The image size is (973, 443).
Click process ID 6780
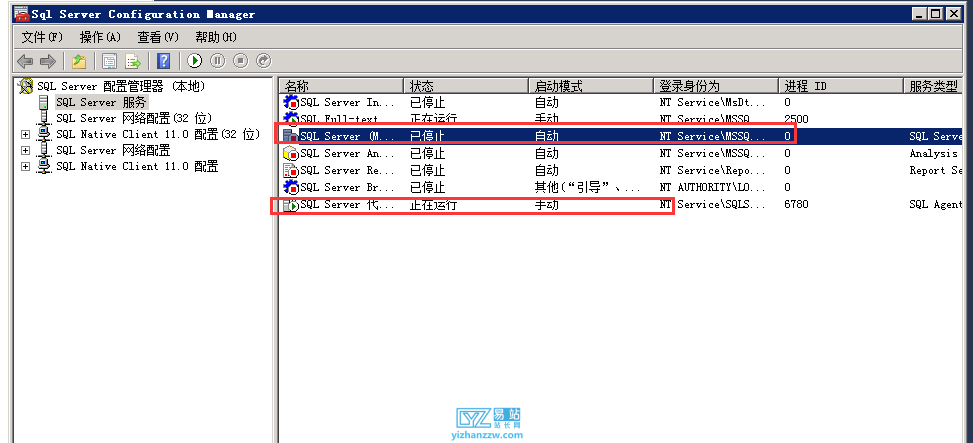(796, 205)
